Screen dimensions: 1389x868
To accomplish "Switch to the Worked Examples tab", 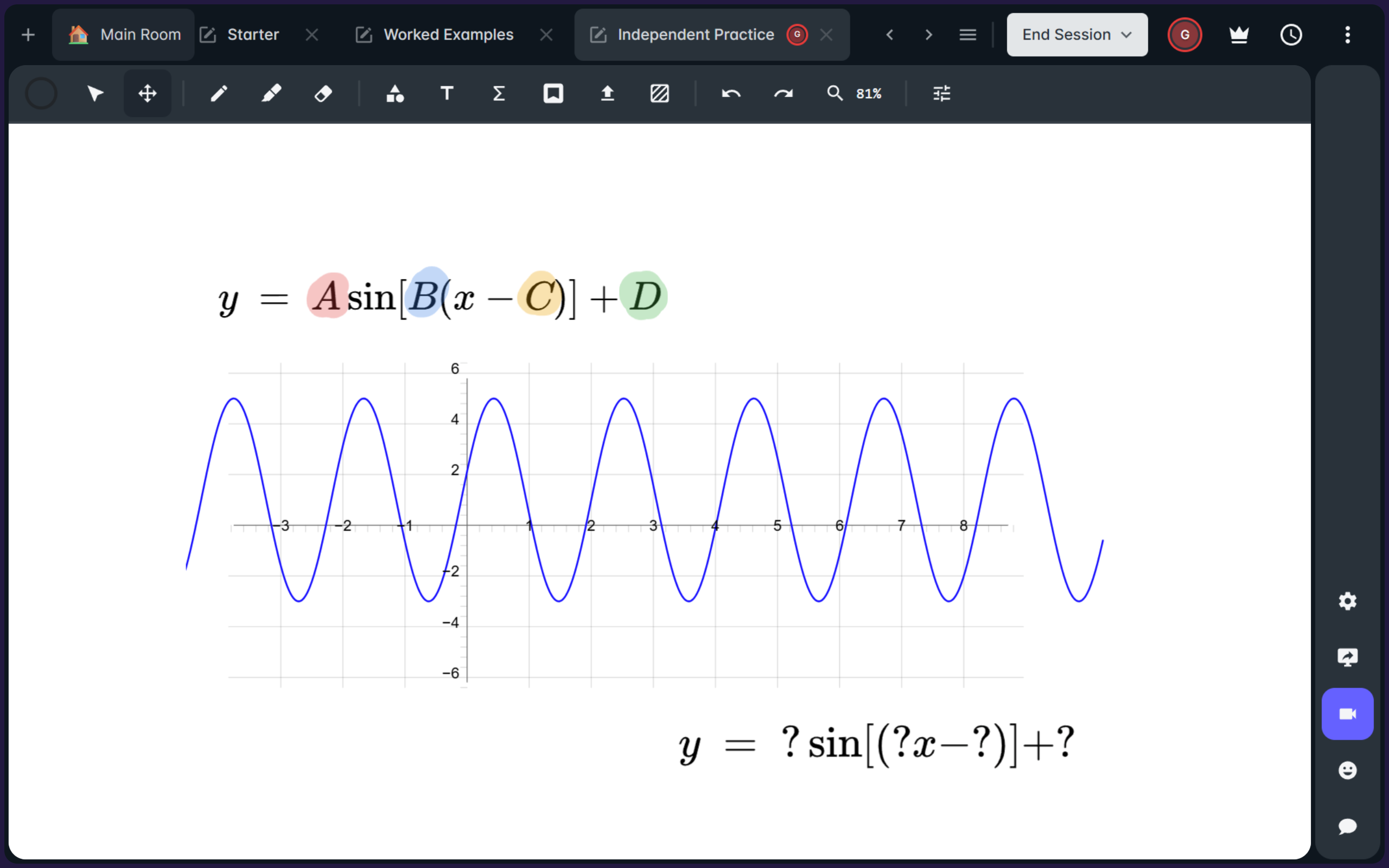I will tap(448, 35).
